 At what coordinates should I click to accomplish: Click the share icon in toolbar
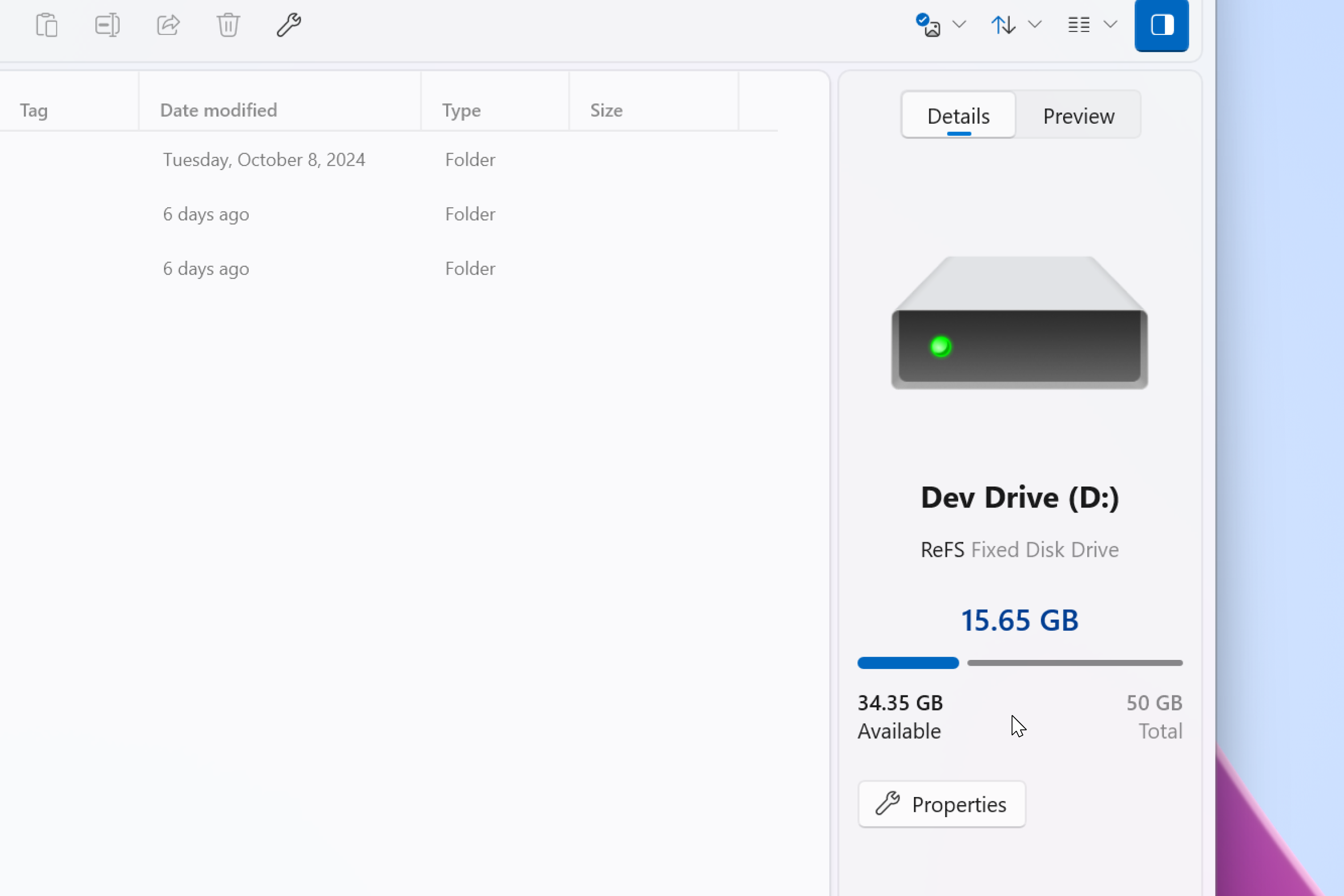click(168, 24)
